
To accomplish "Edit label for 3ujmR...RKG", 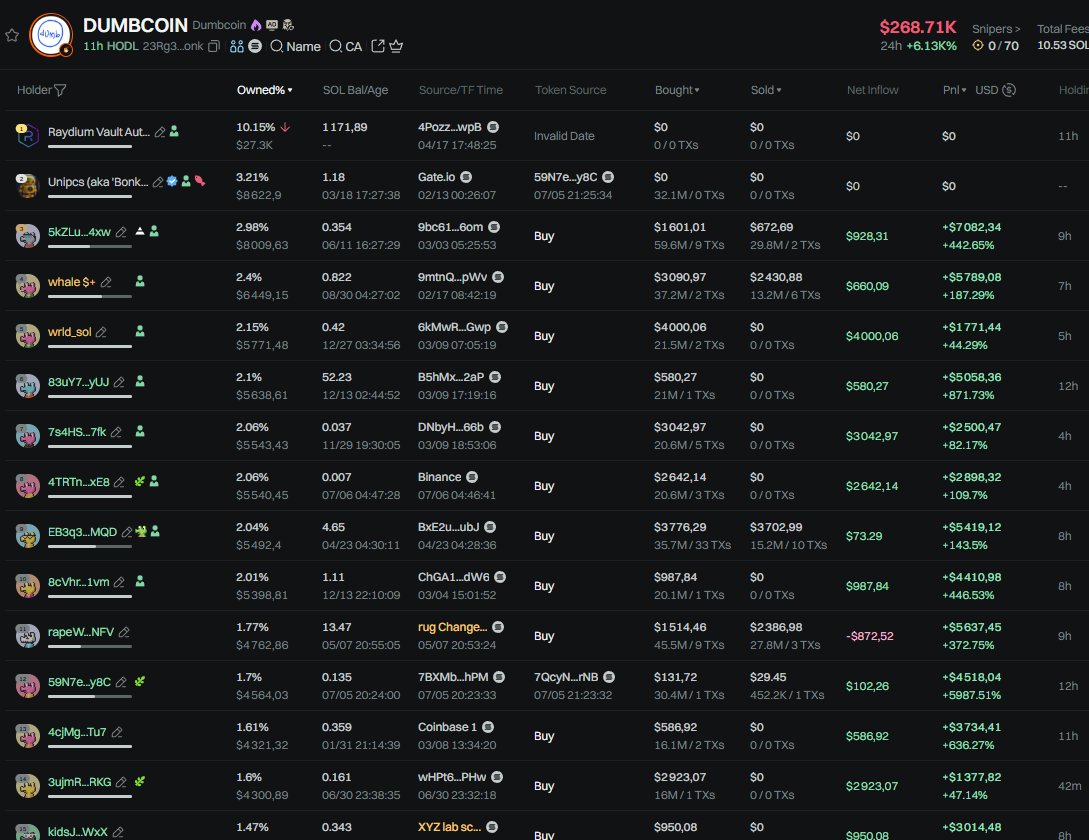I will click(x=121, y=782).
